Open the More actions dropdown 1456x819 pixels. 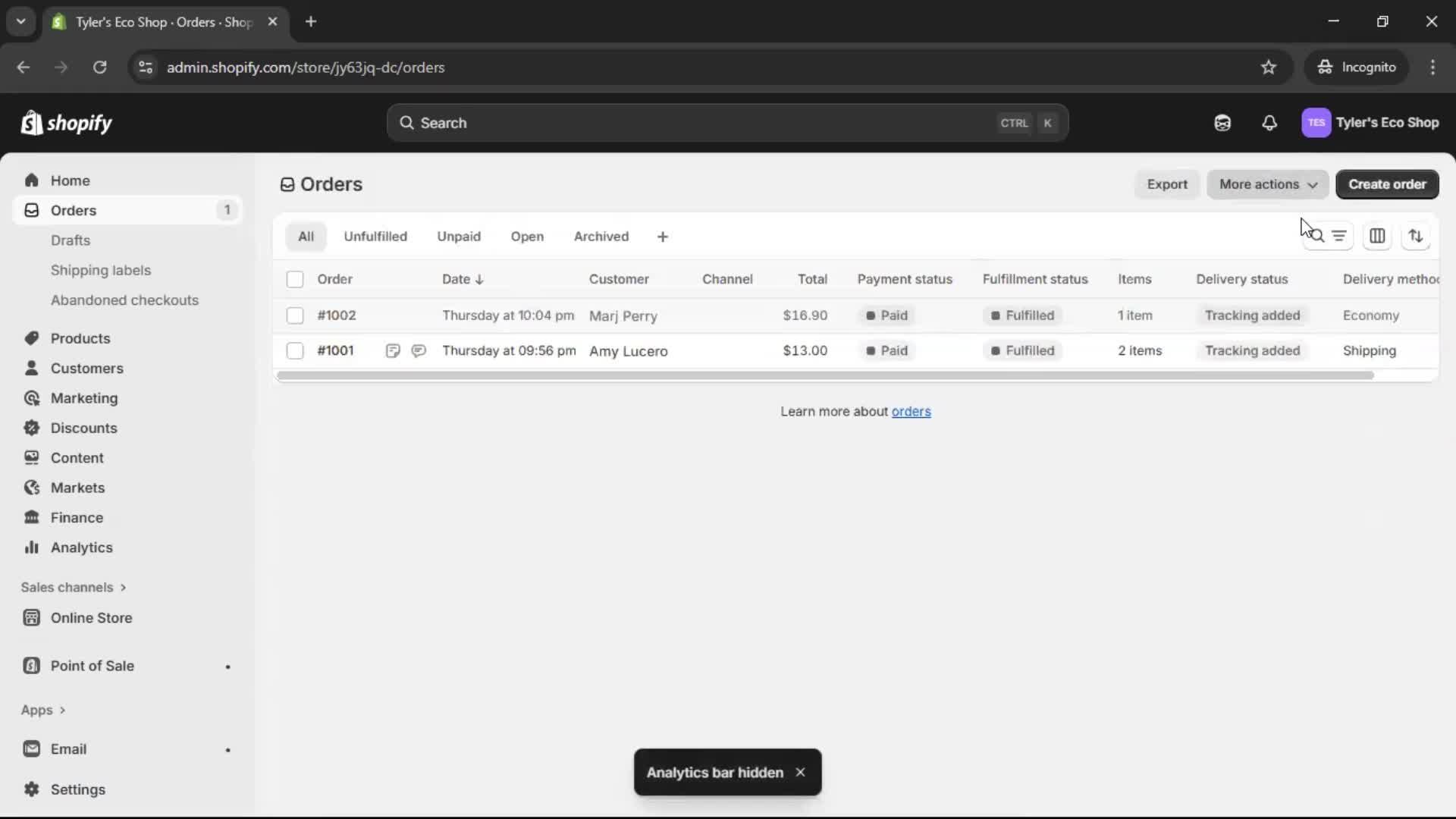tap(1268, 184)
